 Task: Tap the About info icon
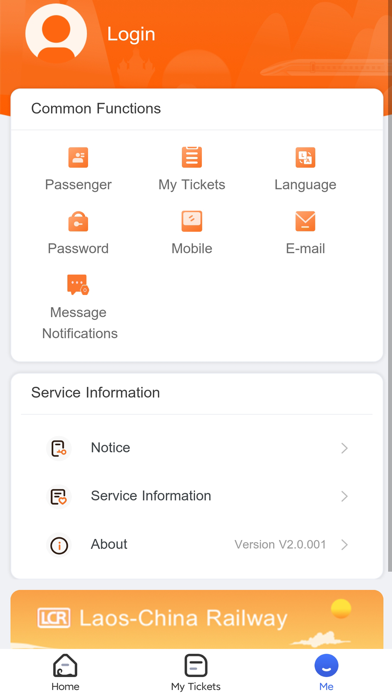[59, 545]
